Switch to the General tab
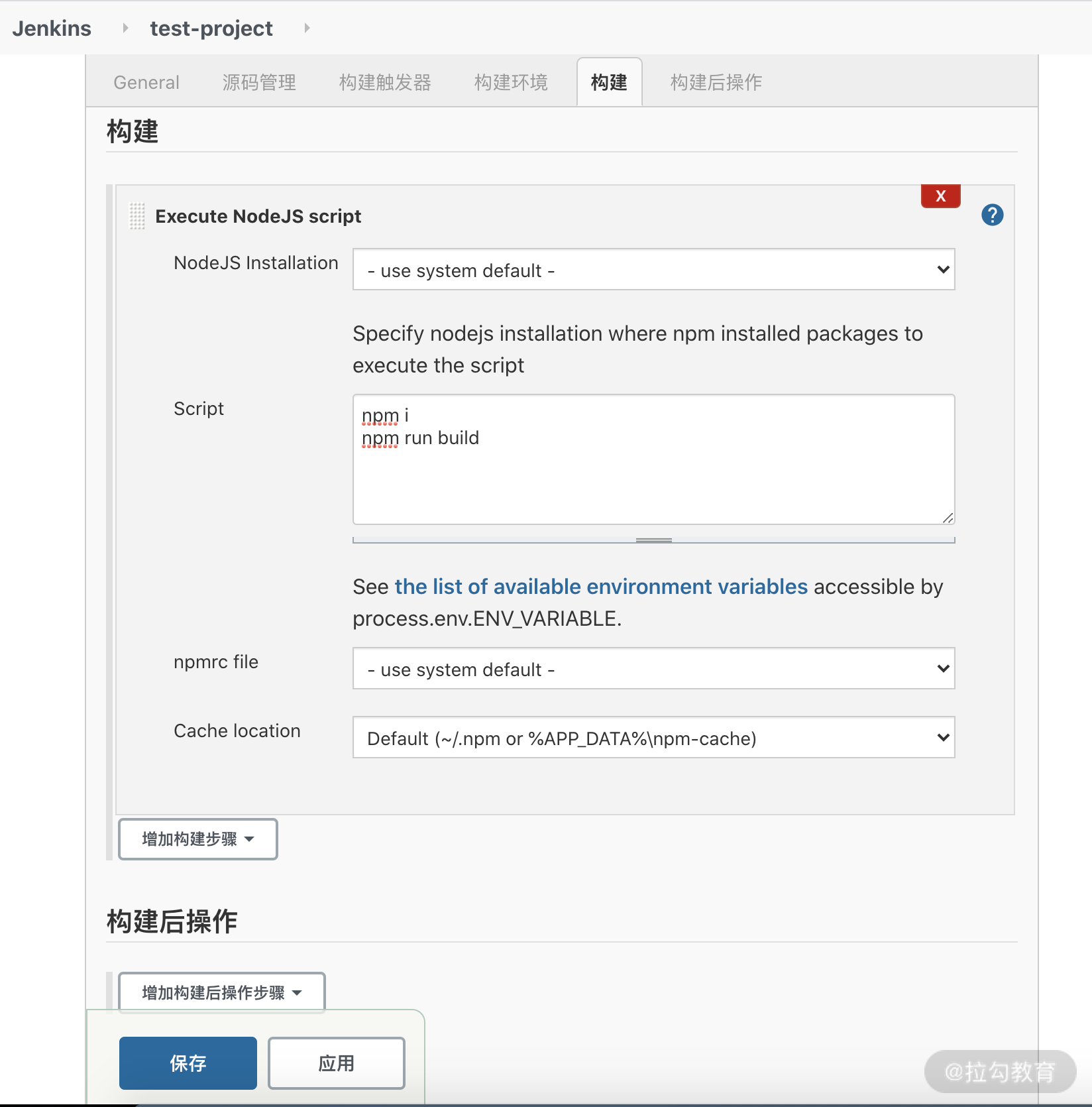 pos(146,82)
